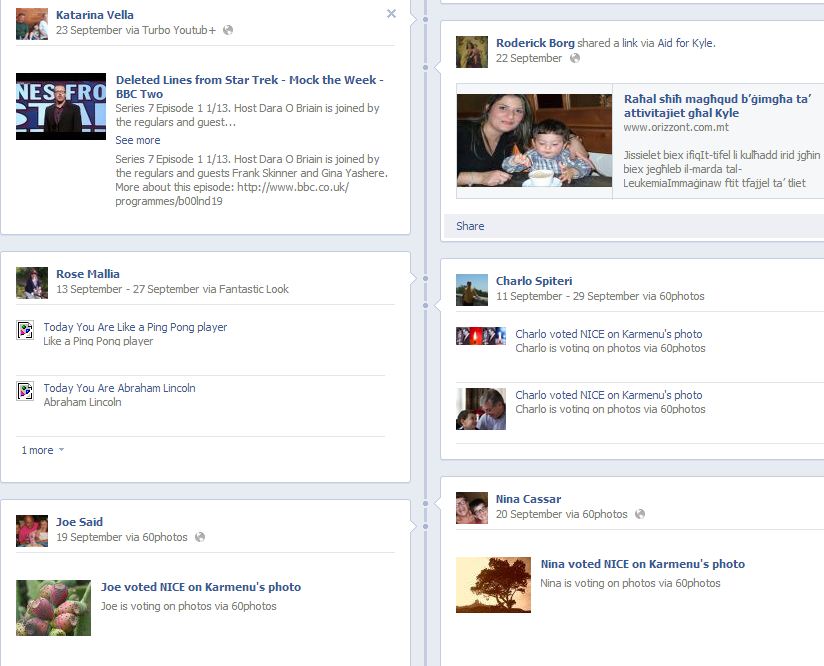Screen dimensions: 824x666
Task: Click tree sunset photo thumbnail in Nina's post
Action: [x=493, y=585]
